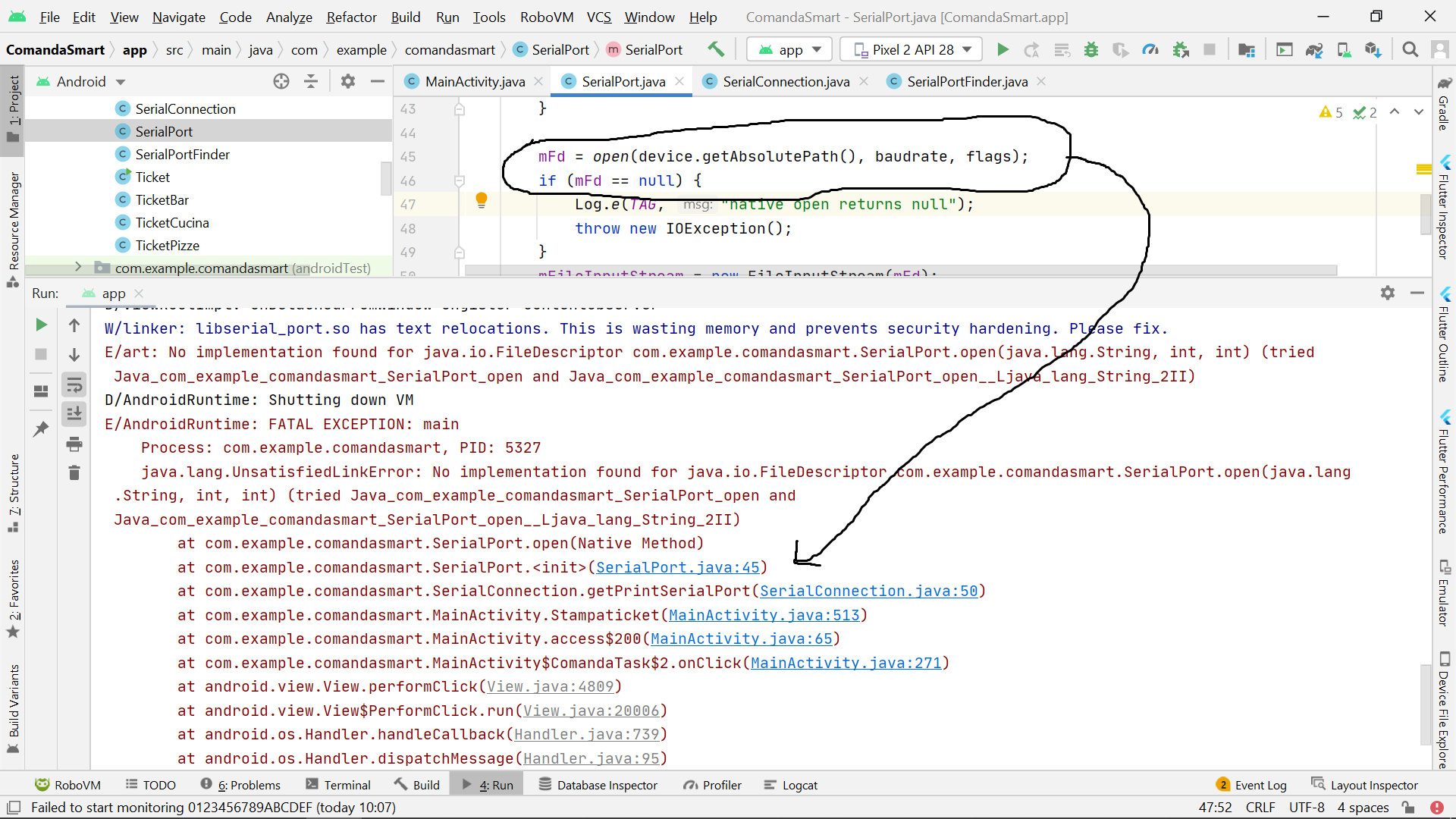Click the Select Opened File target icon

[x=281, y=81]
